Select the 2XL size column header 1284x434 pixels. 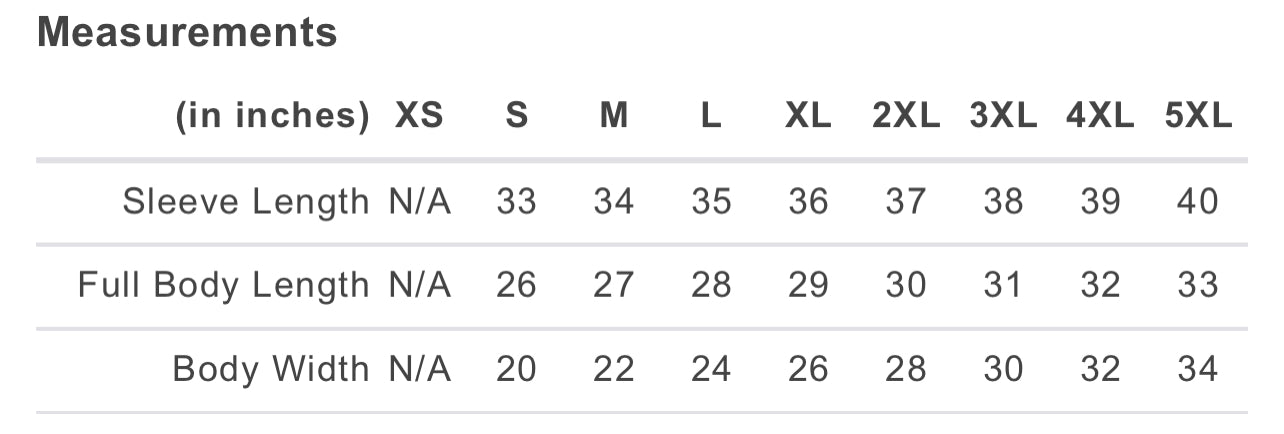[x=906, y=117]
